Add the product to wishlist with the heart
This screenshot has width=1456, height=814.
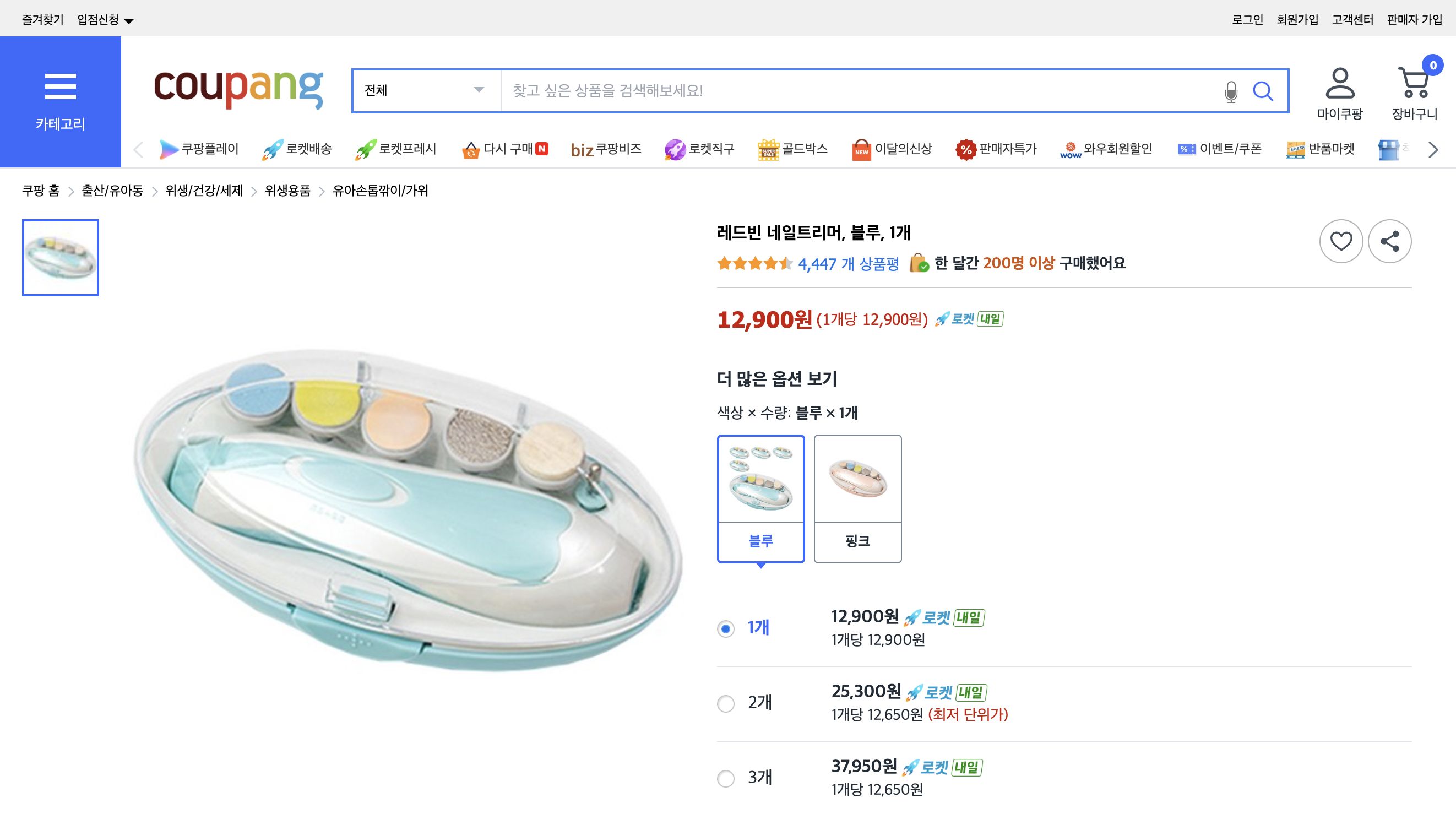pos(1341,241)
